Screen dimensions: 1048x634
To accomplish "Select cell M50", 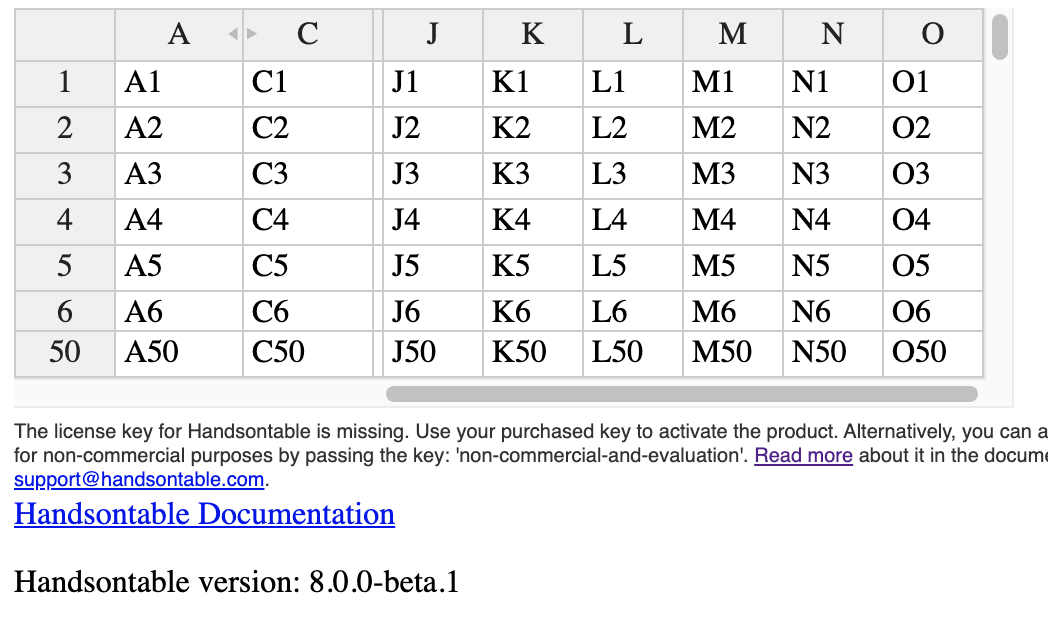I will pos(732,352).
